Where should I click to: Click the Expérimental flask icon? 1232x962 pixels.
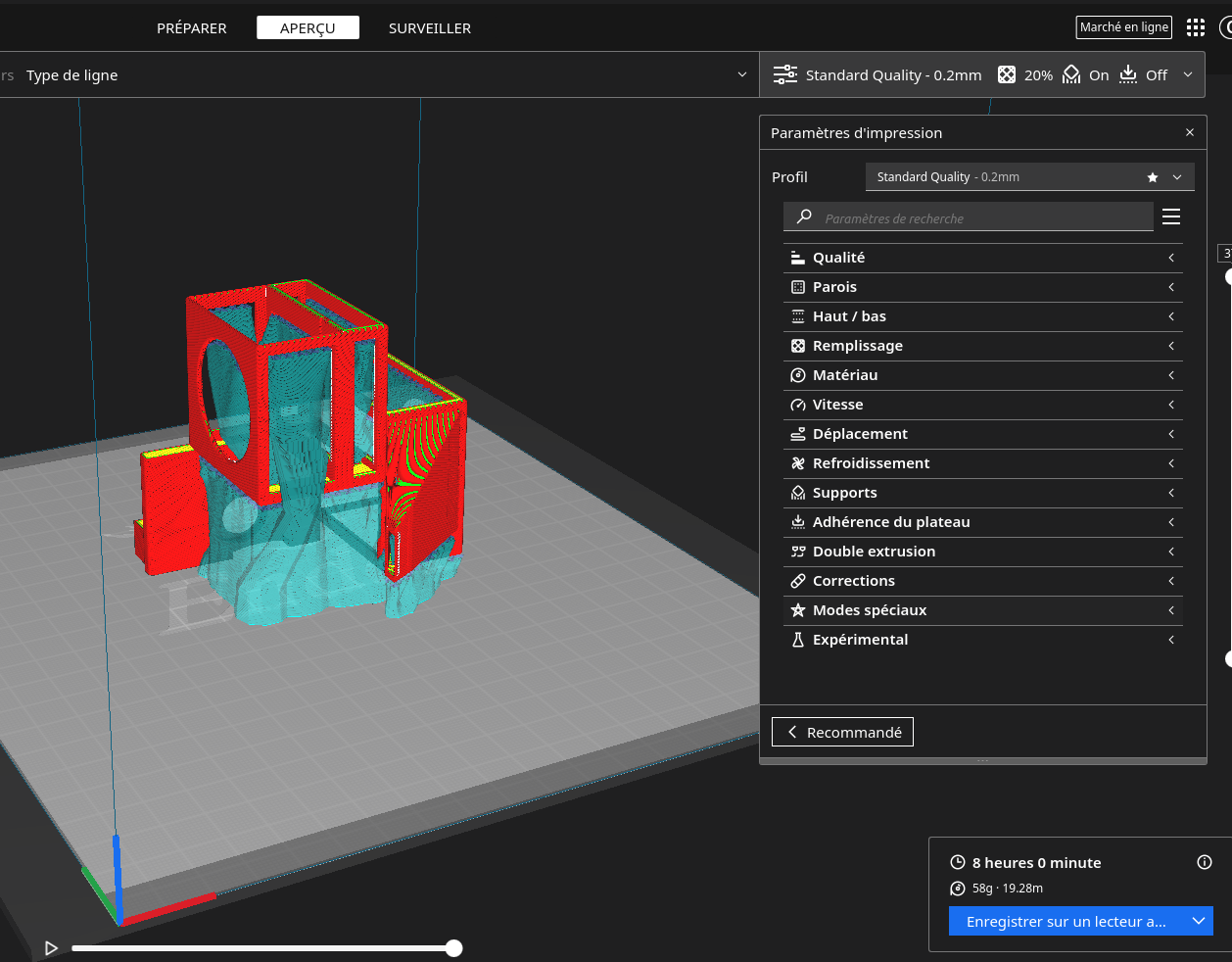[798, 640]
